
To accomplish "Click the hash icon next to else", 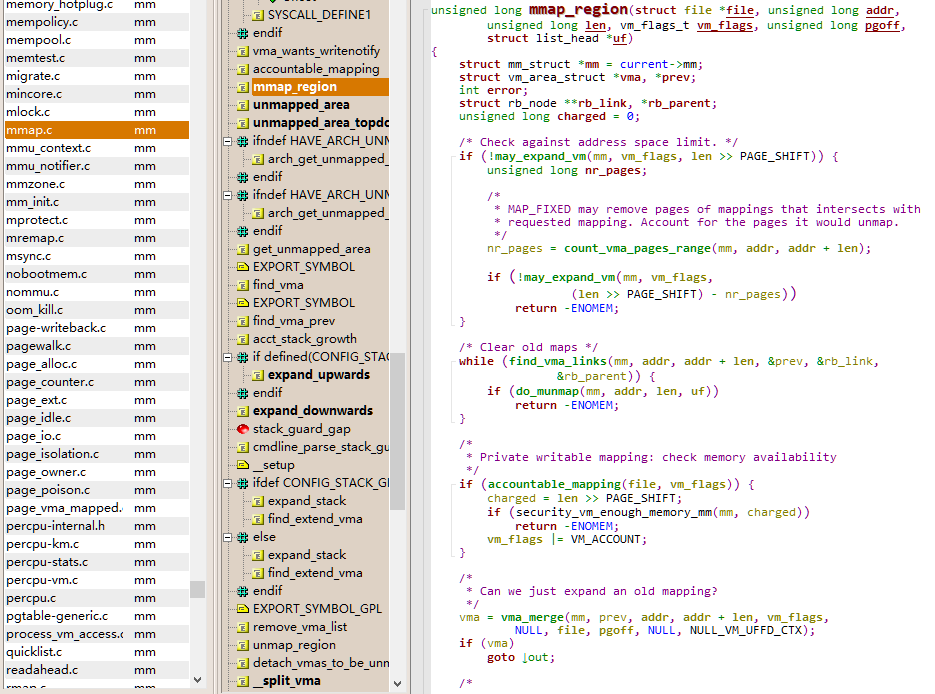I will point(243,537).
